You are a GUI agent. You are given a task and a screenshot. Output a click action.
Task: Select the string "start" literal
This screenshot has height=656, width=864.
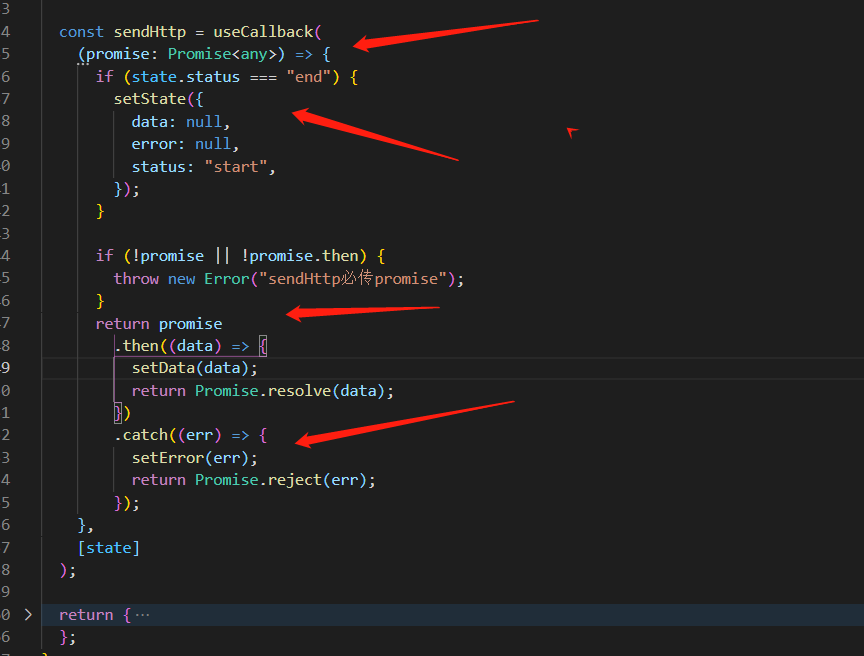[235, 166]
